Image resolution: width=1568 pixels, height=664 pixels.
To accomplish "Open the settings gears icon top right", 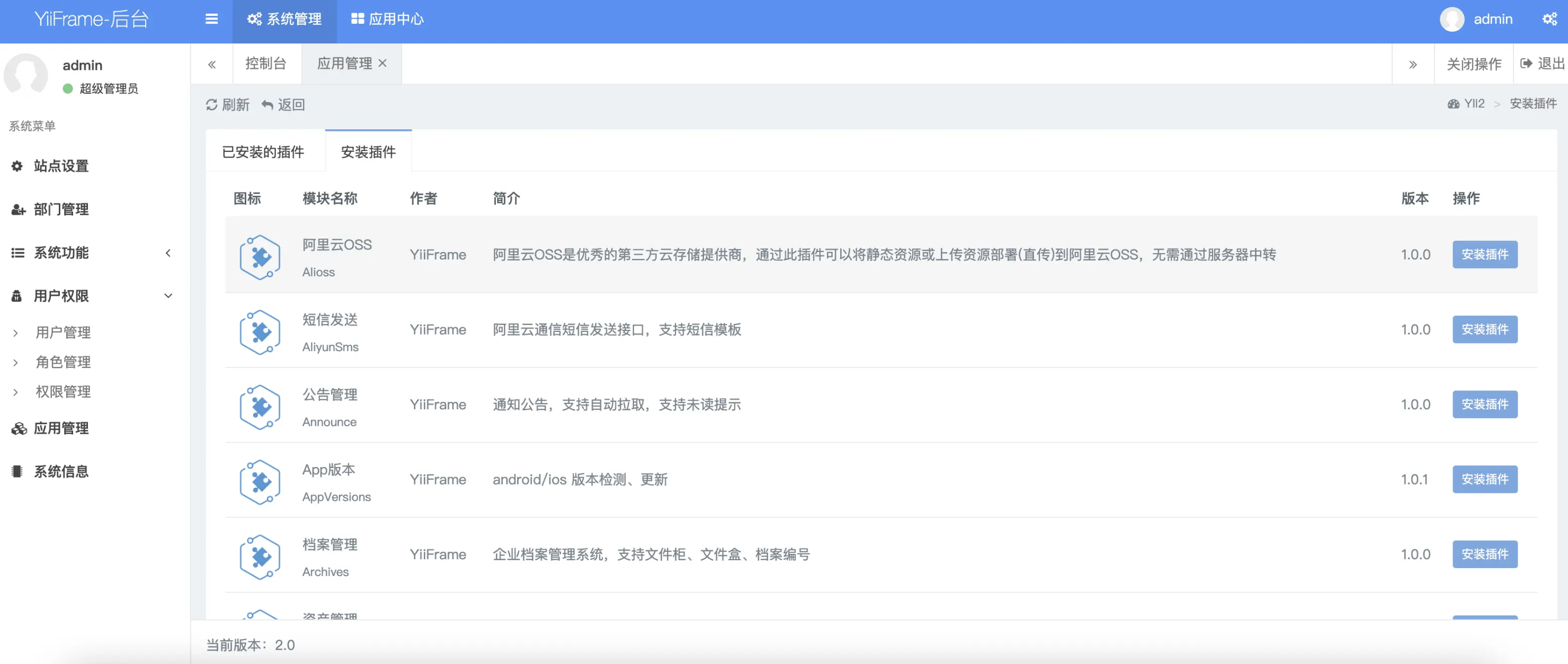I will [1550, 19].
